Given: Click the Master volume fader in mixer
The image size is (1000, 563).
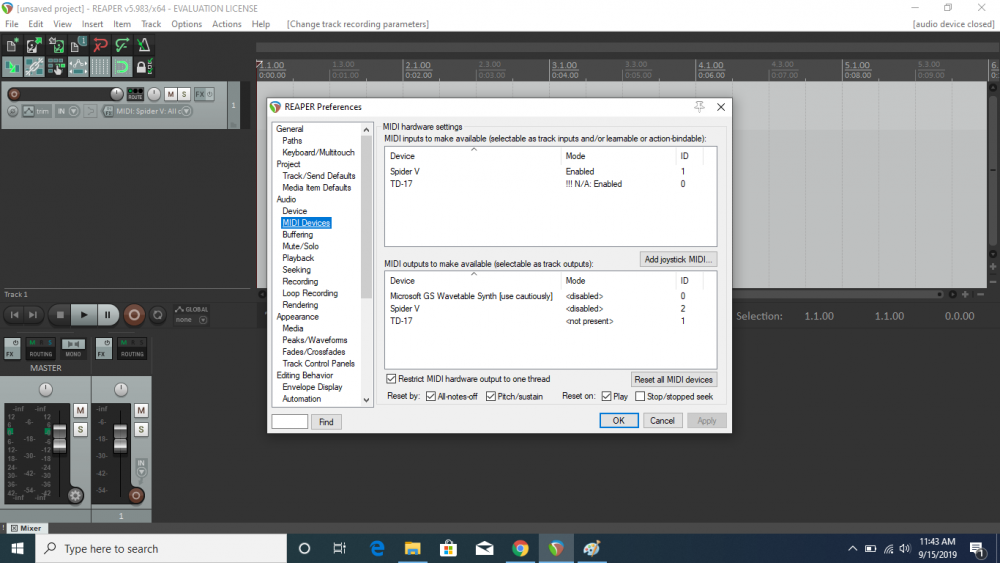Looking at the screenshot, I should 59,439.
